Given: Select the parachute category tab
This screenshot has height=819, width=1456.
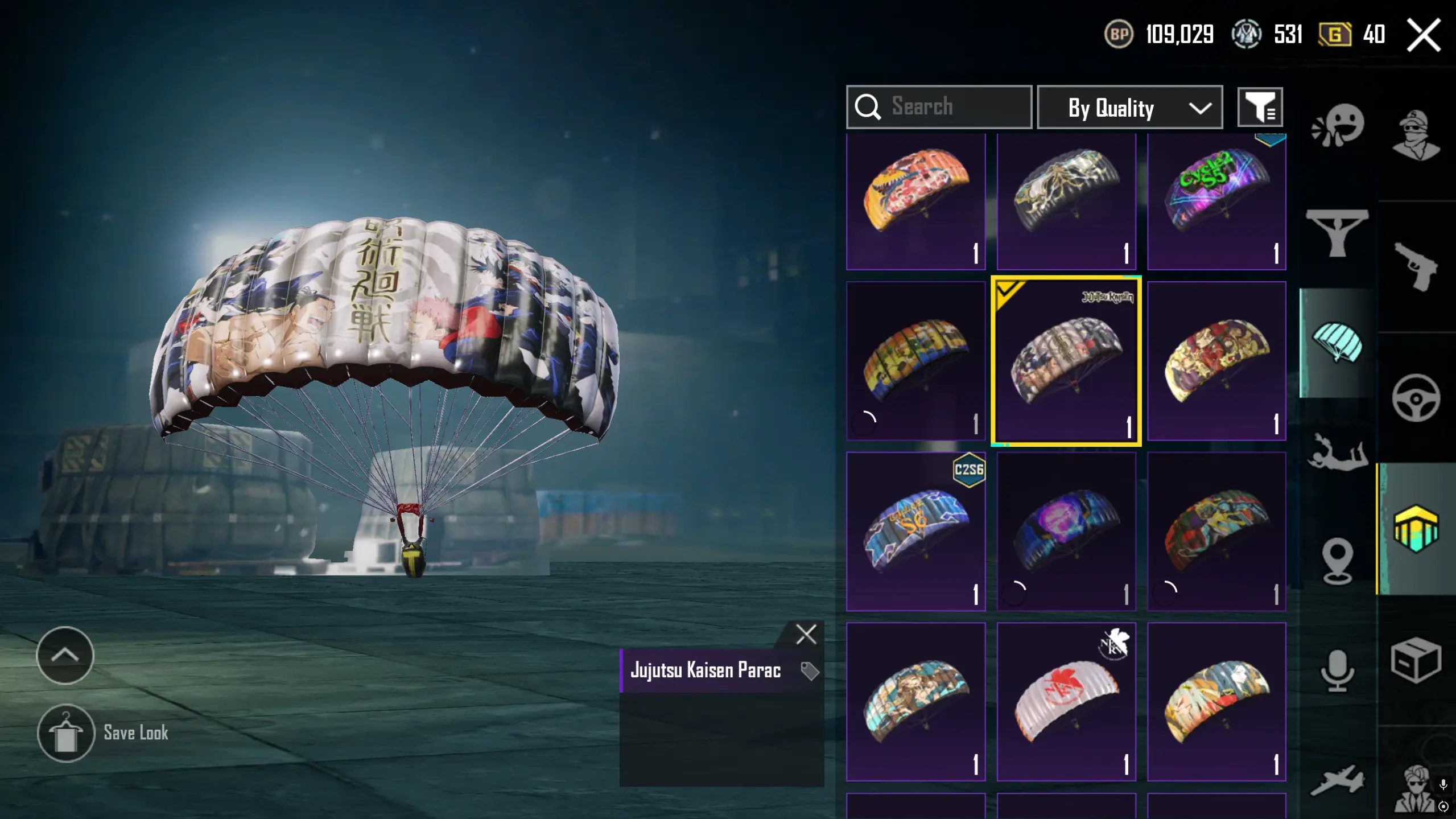Looking at the screenshot, I should click(1337, 343).
